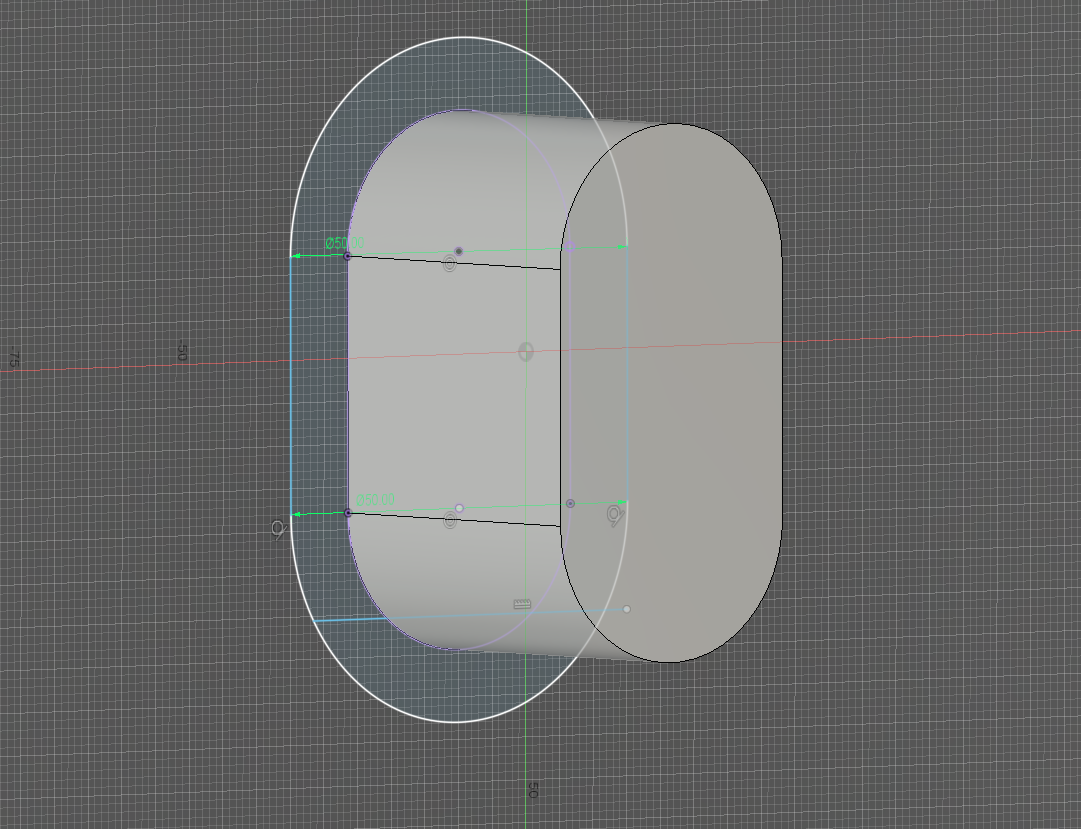Select the lower white arc center point
Screen dimensions: 1081x829
coord(459,508)
